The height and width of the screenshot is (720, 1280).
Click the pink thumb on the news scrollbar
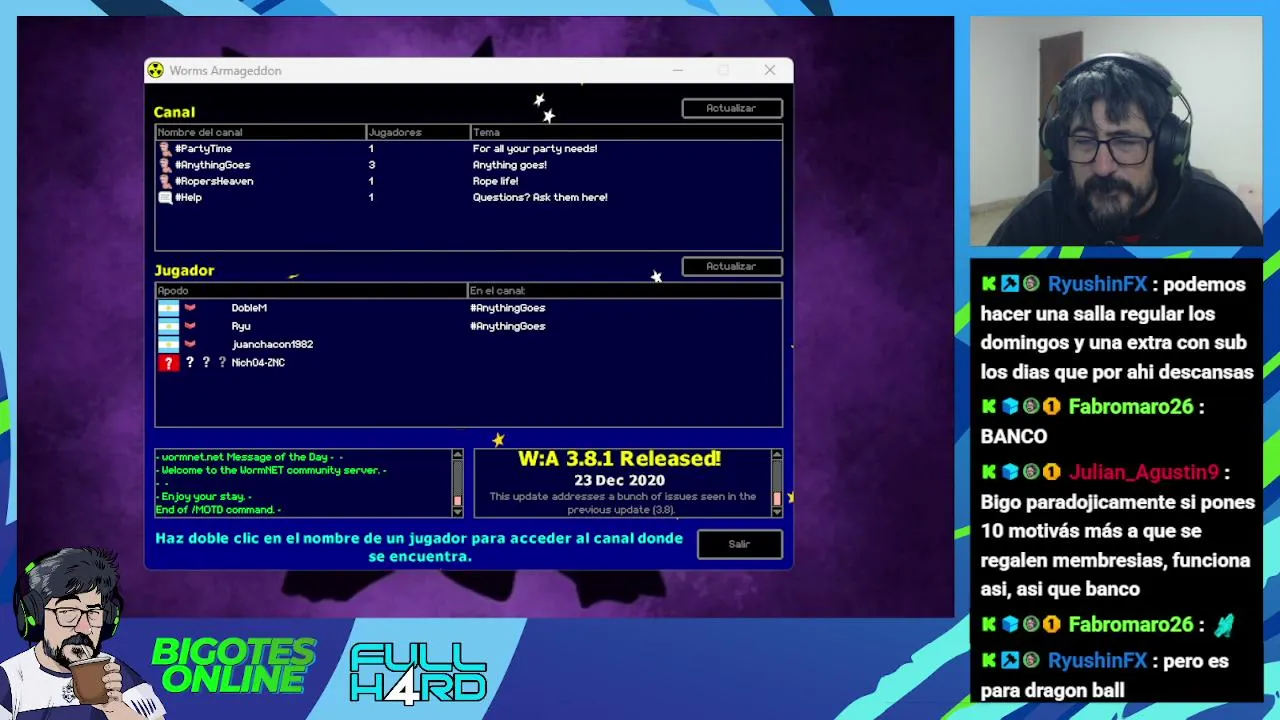777,498
